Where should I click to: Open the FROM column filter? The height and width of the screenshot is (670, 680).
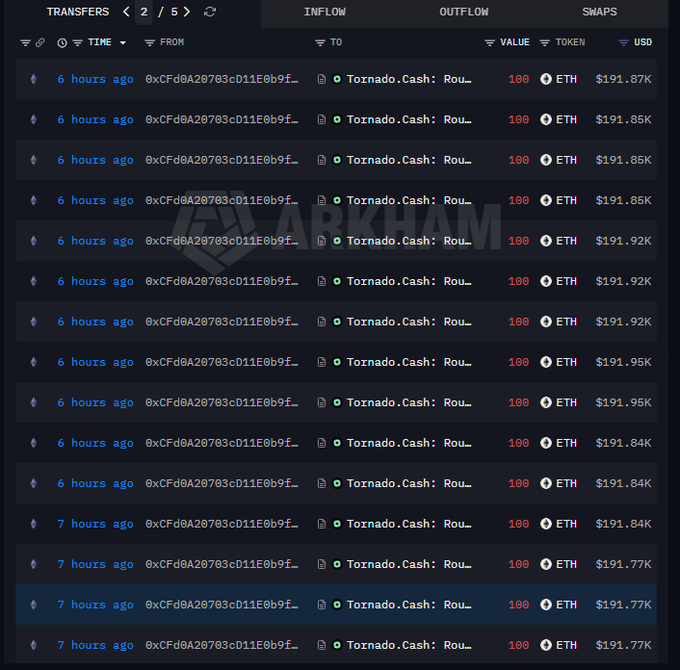pyautogui.click(x=150, y=42)
